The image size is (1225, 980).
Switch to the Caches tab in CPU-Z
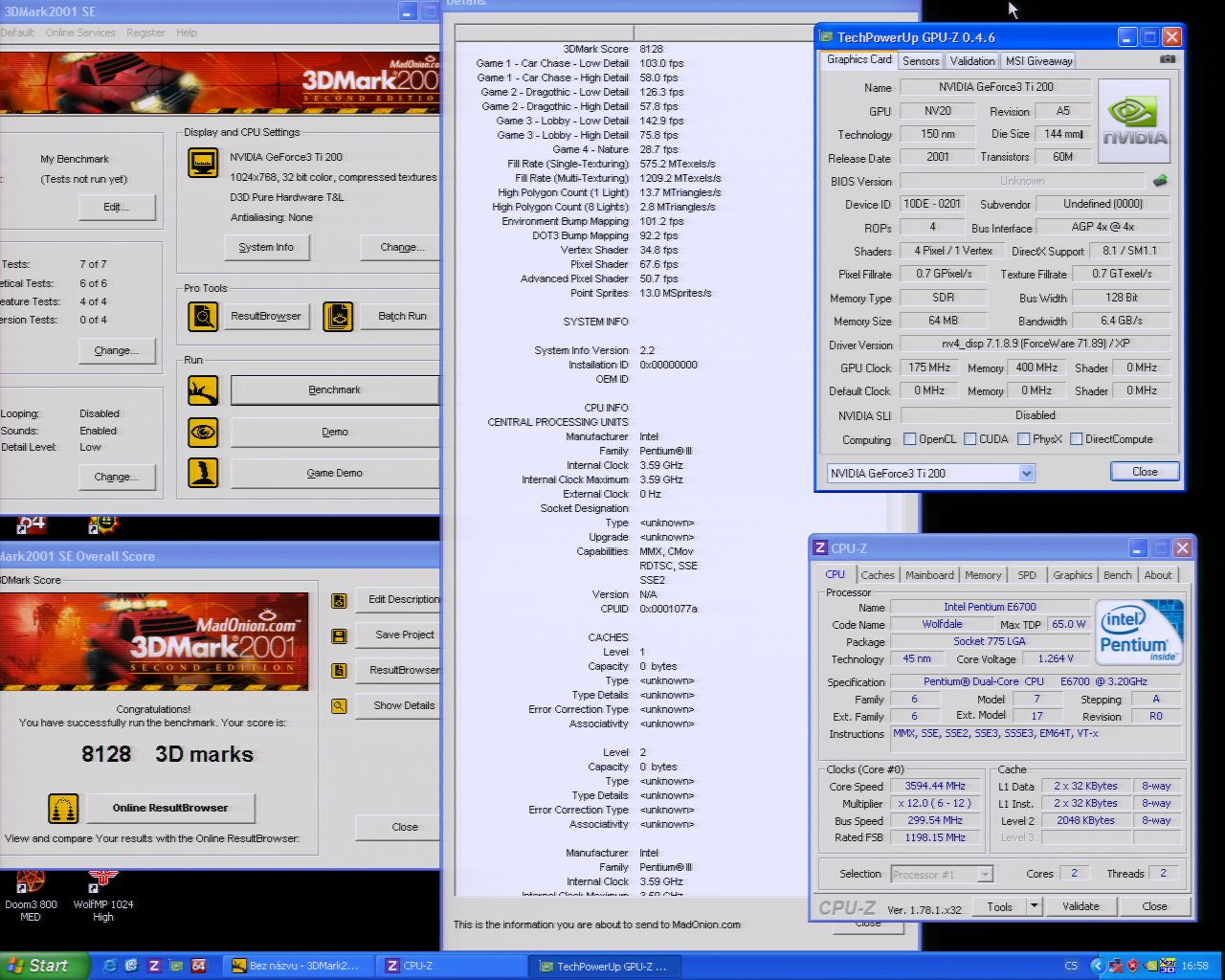[x=878, y=575]
